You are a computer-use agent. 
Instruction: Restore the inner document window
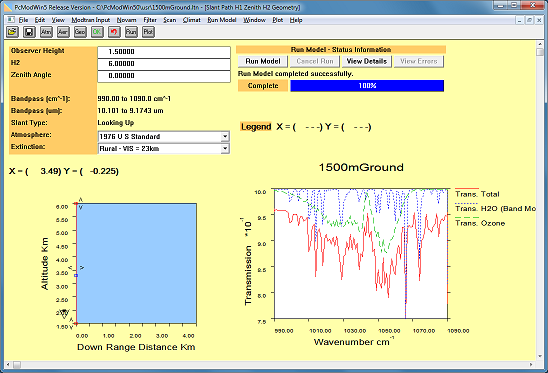[x=529, y=20]
